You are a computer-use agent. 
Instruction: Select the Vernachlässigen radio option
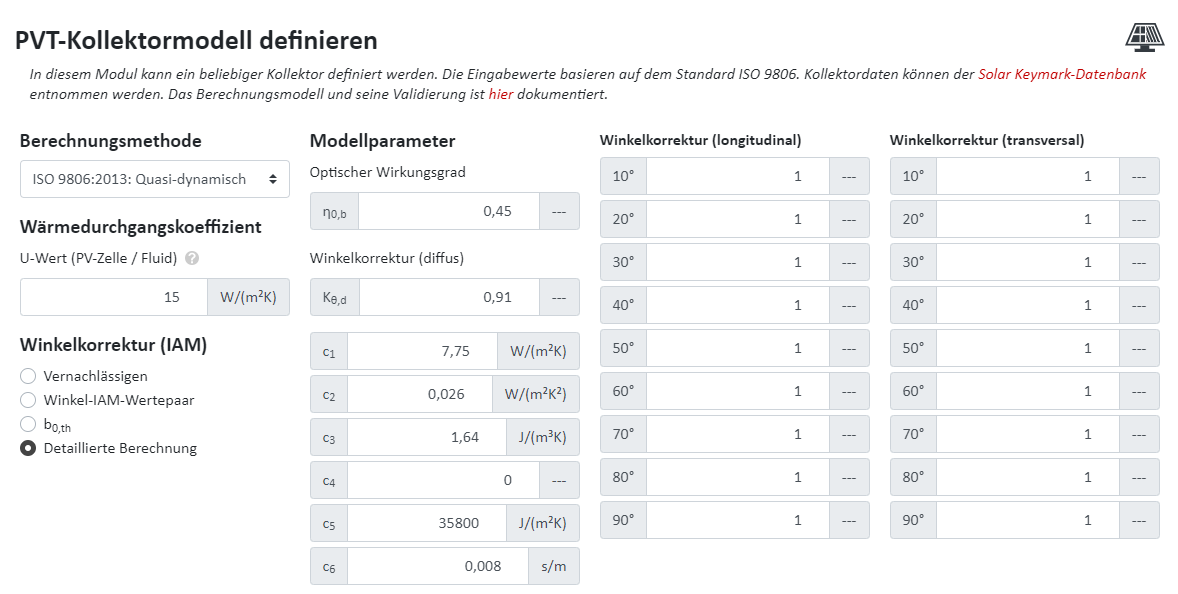[28, 376]
